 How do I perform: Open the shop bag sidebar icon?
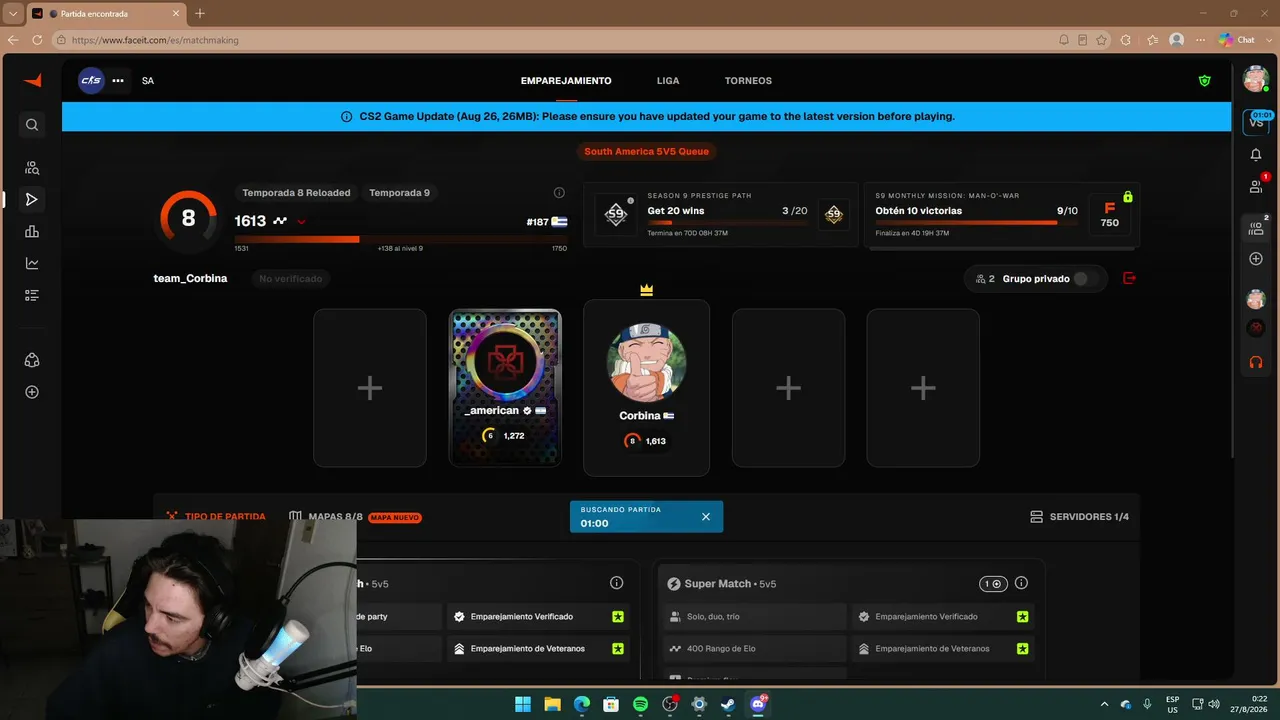point(32,360)
